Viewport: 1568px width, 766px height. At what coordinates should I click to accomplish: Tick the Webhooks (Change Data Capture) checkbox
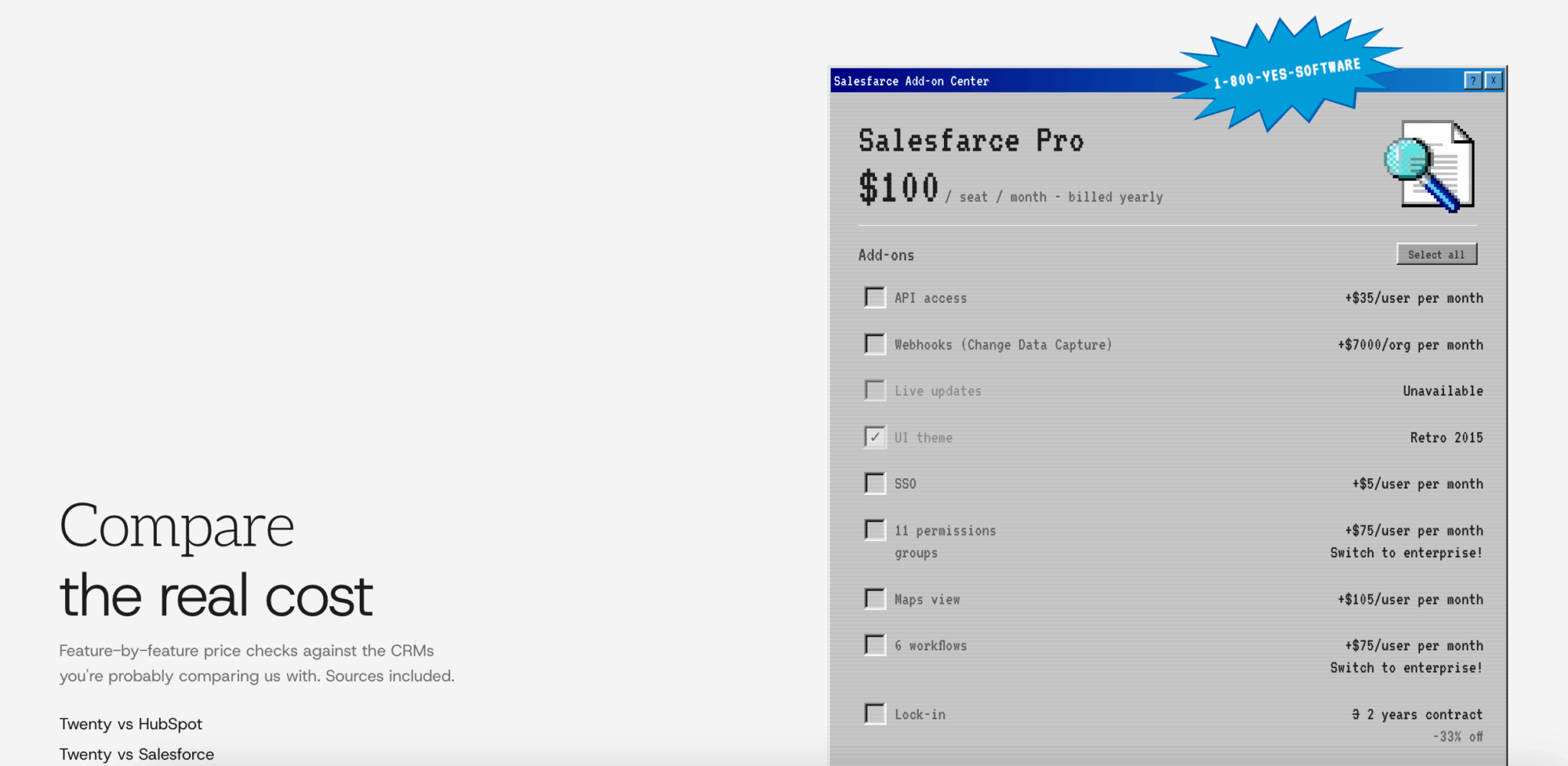tap(874, 344)
